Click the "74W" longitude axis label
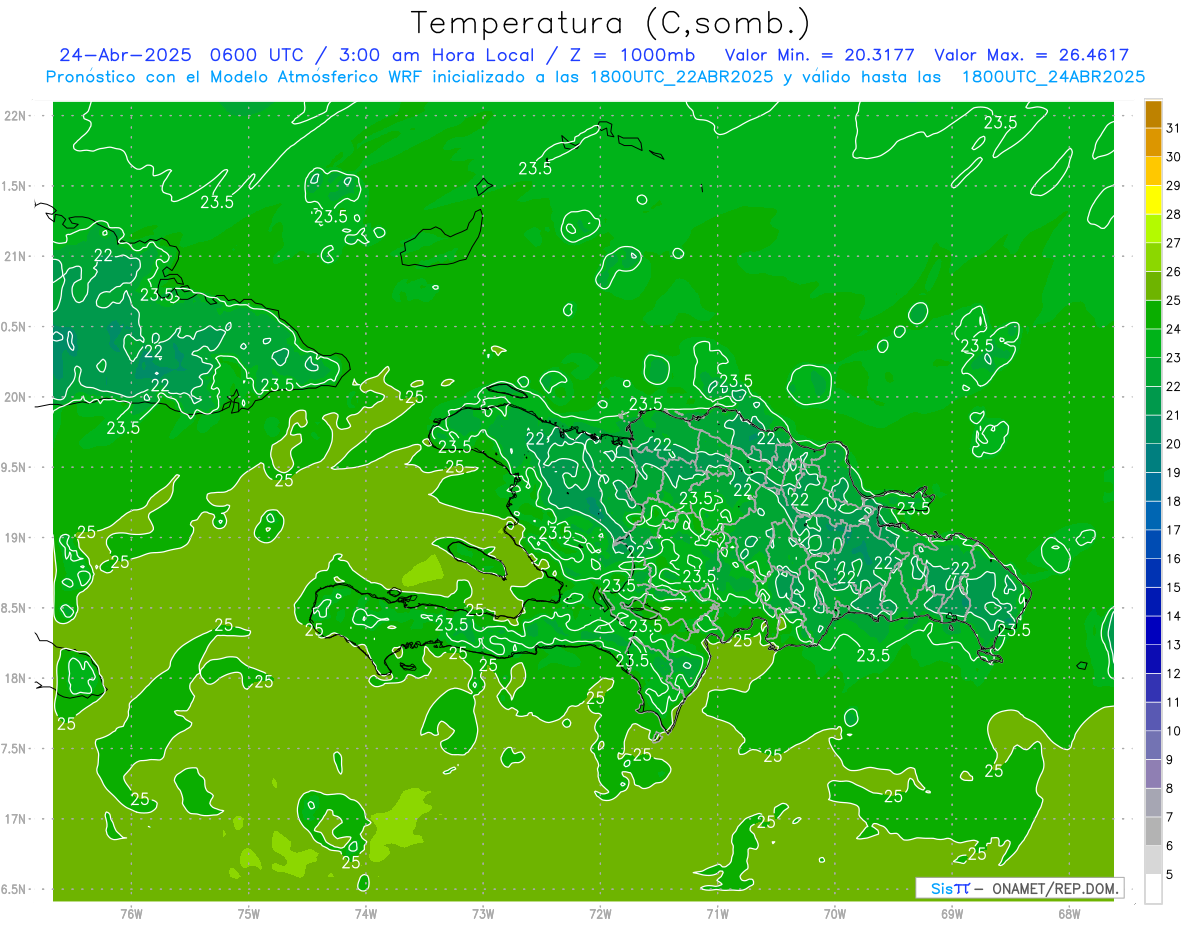1200x927 pixels. point(366,914)
